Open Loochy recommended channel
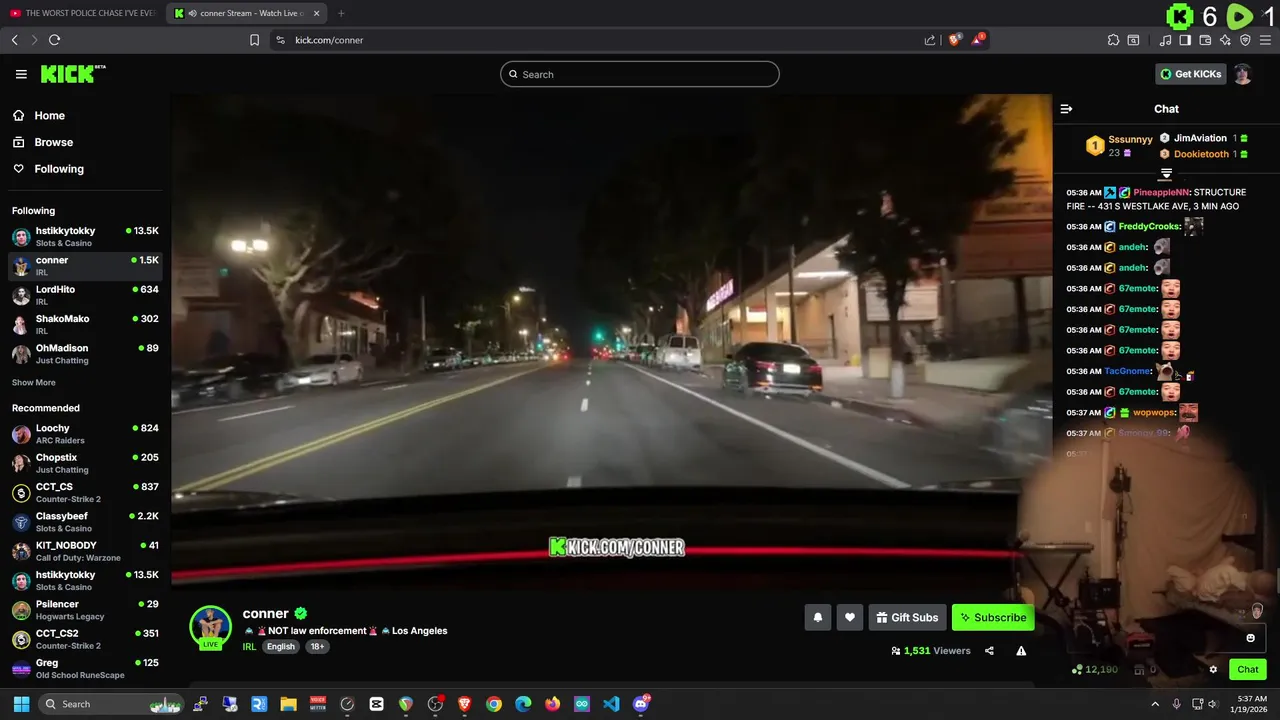The image size is (1280, 720). tap(85, 434)
